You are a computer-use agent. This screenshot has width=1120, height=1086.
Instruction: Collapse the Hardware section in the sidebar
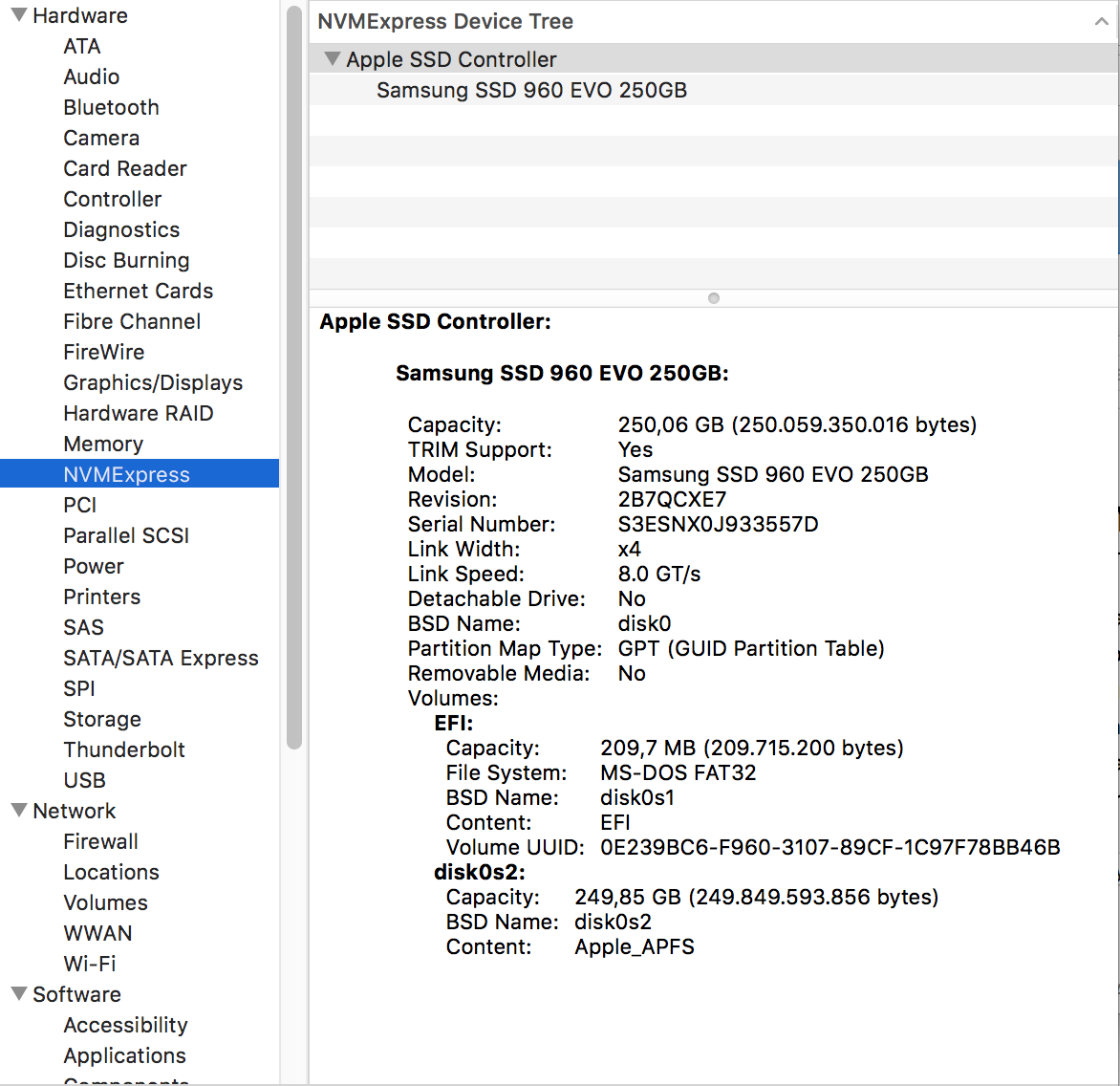pos(17,15)
